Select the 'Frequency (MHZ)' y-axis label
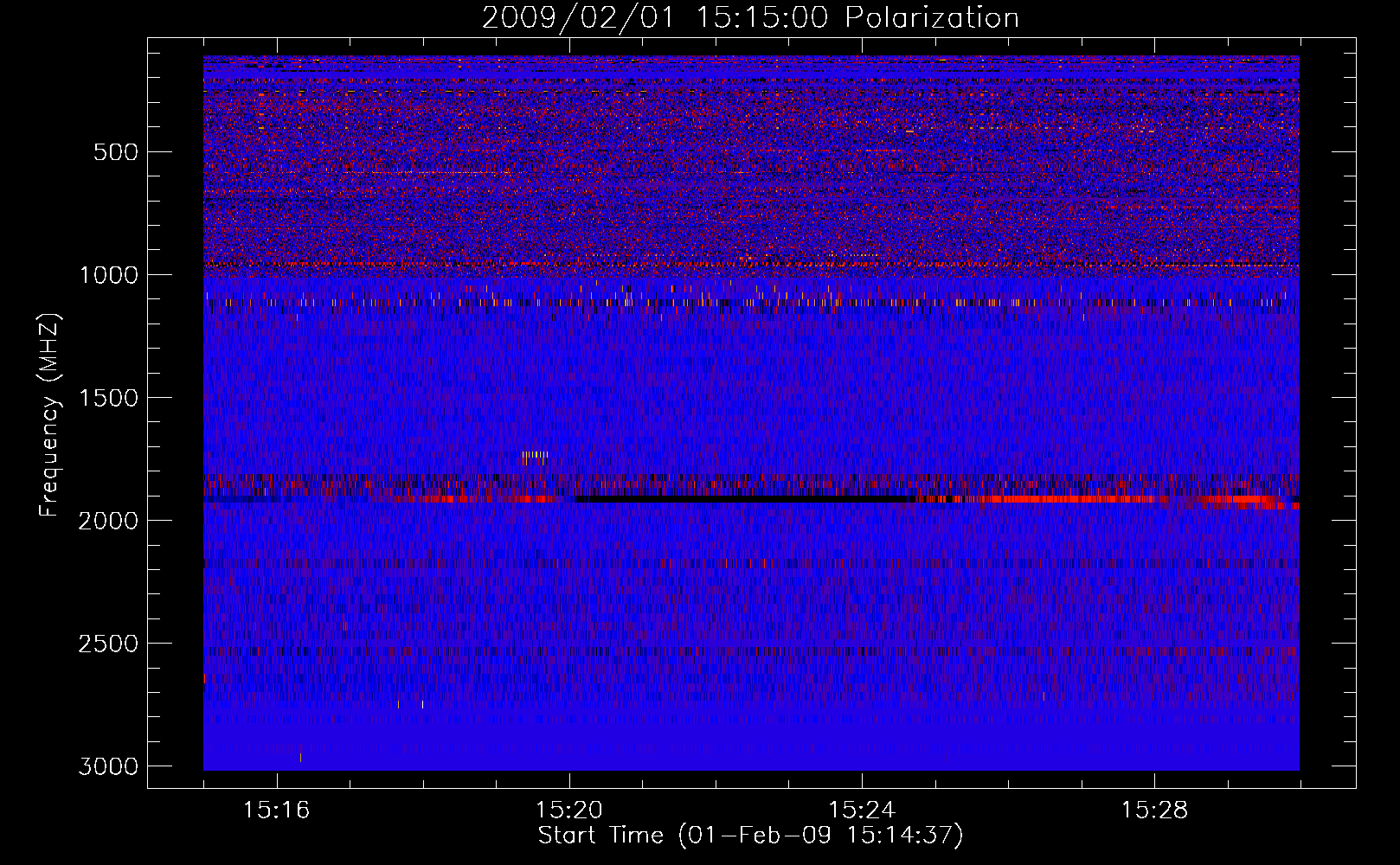The image size is (1400, 865). (x=50, y=415)
